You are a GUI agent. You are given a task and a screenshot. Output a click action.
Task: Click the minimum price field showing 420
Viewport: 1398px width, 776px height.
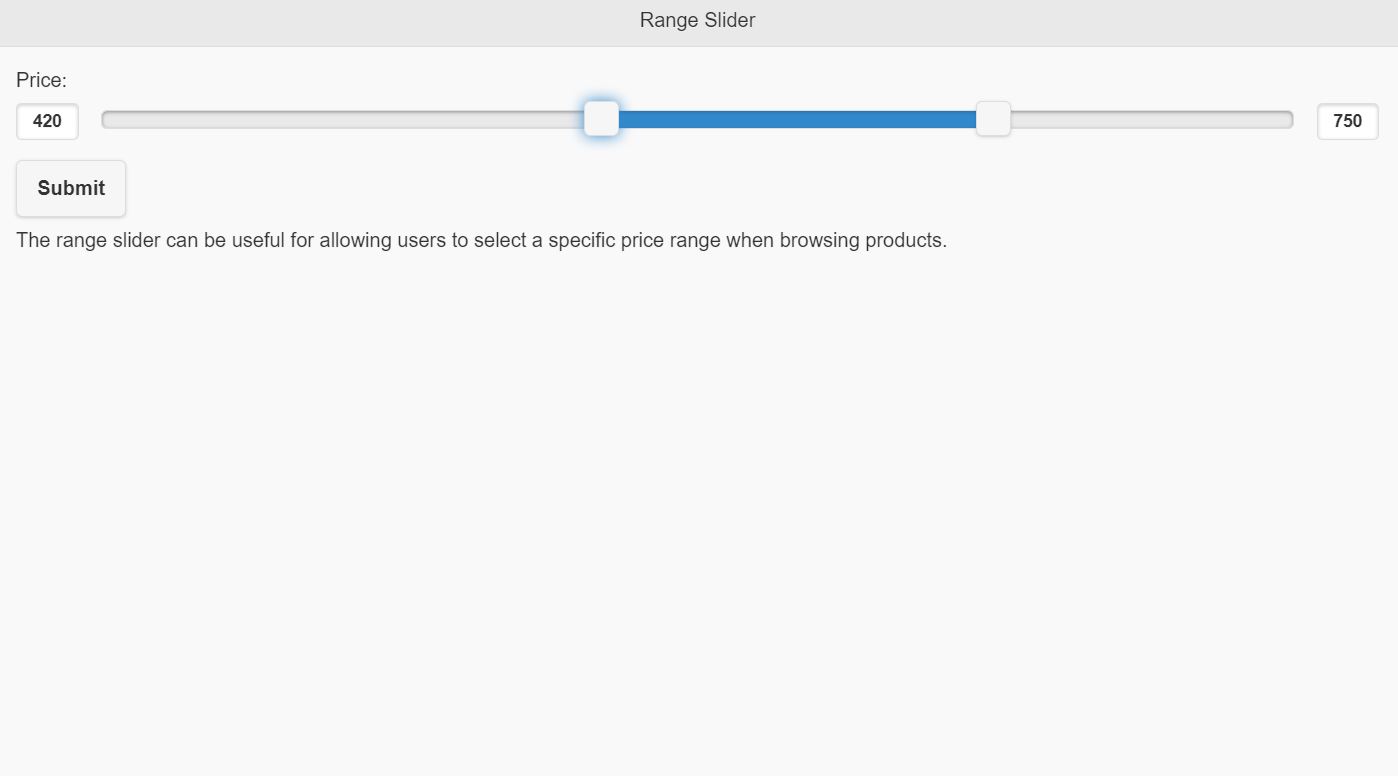pos(46,121)
